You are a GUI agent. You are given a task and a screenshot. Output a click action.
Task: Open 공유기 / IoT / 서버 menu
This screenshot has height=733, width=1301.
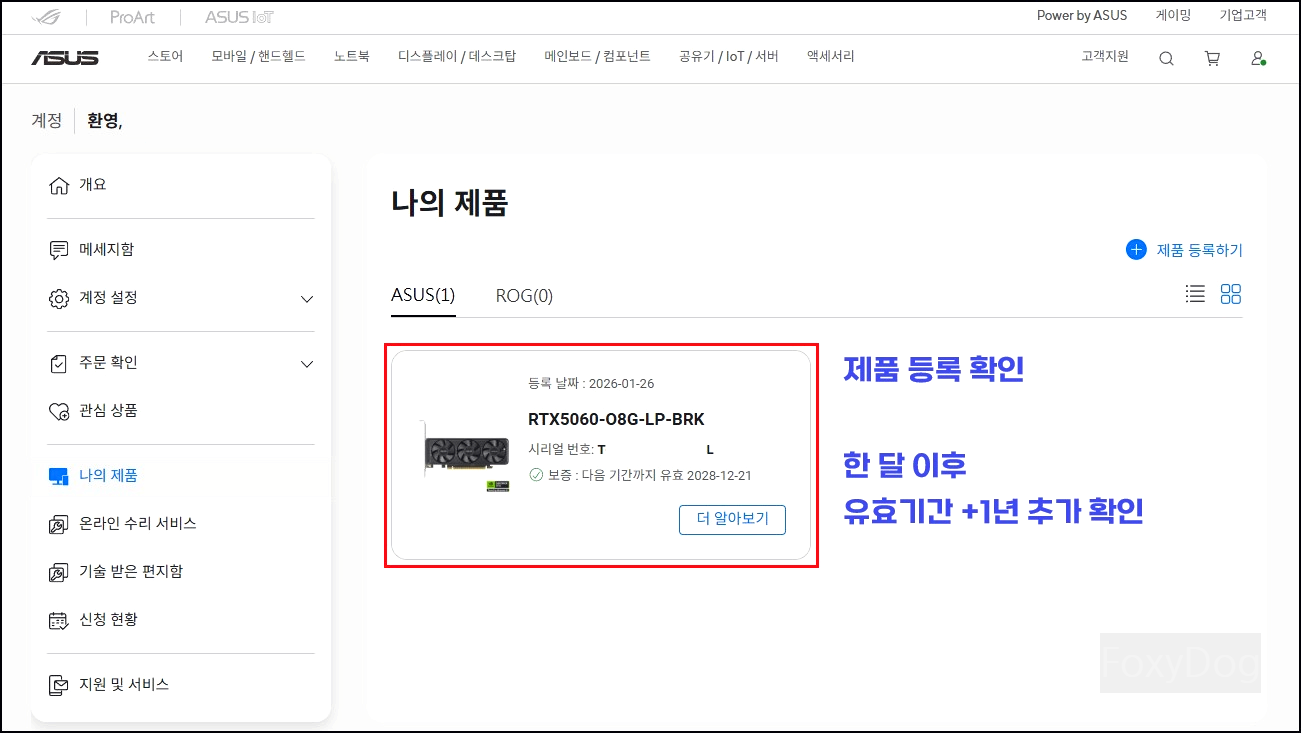click(x=728, y=57)
